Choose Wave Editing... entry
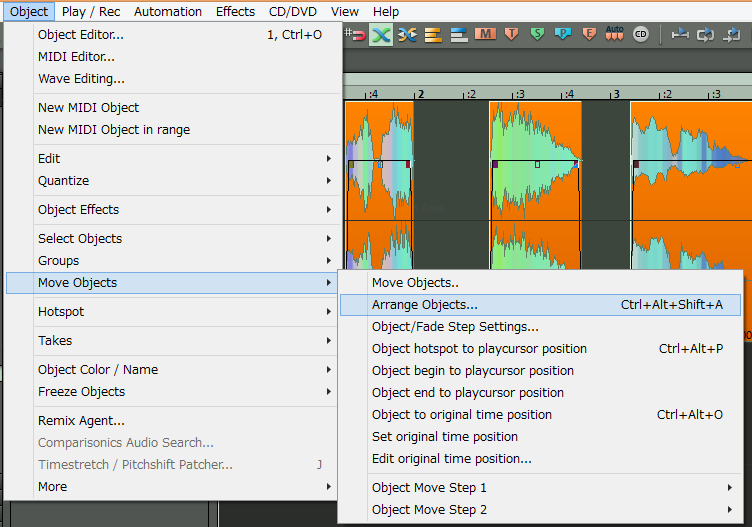 [x=173, y=79]
